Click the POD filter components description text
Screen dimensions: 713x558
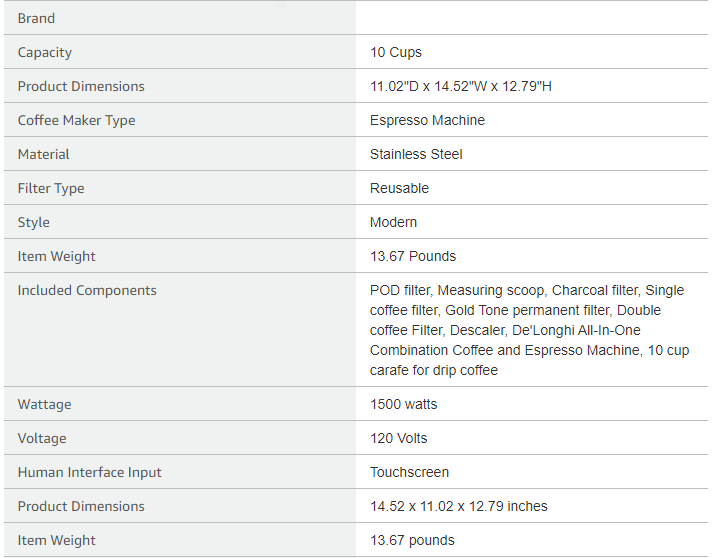[529, 330]
